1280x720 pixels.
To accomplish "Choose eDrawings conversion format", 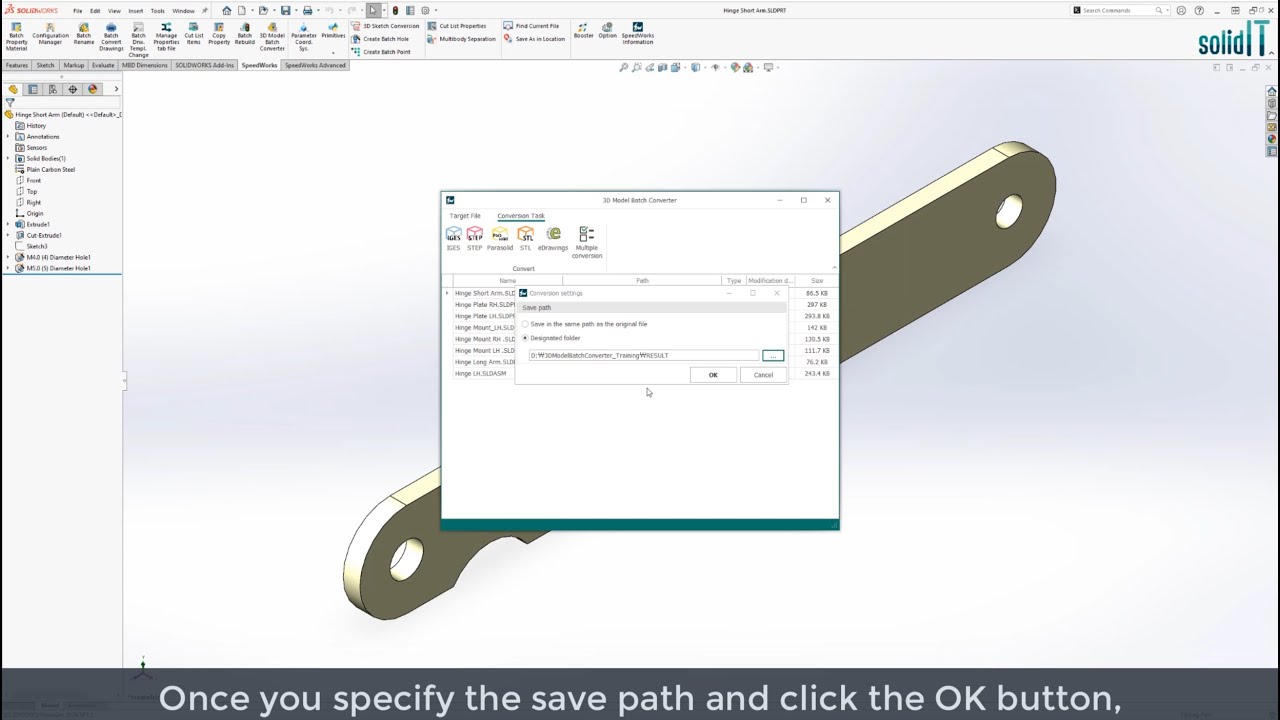I will tap(553, 239).
